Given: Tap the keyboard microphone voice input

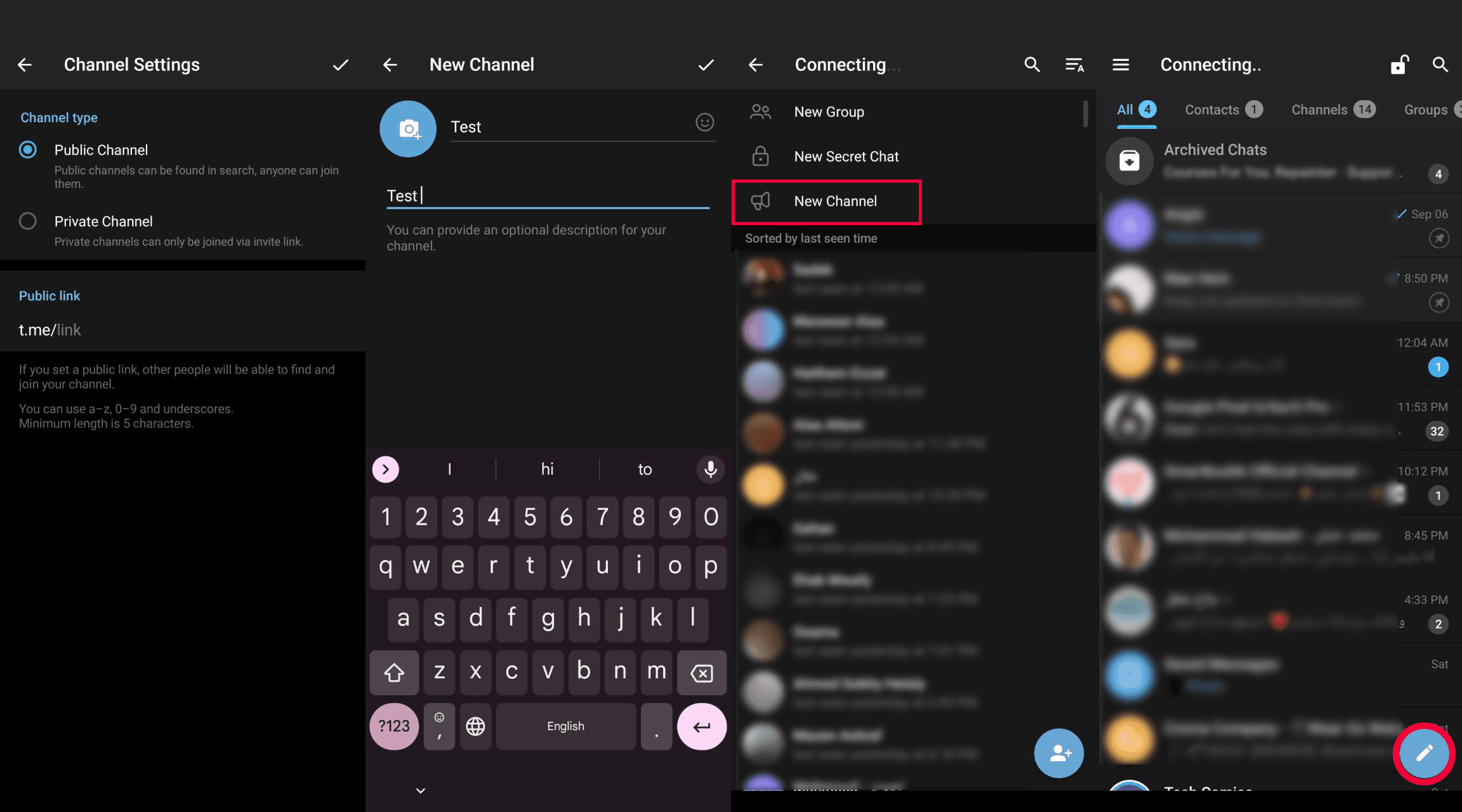Looking at the screenshot, I should 711,469.
